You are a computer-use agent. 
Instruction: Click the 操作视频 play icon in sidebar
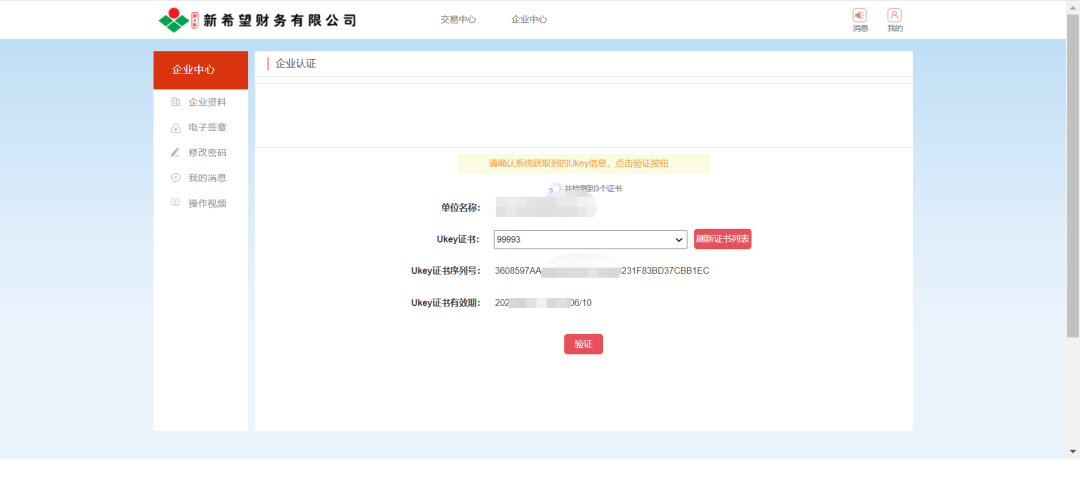click(175, 203)
